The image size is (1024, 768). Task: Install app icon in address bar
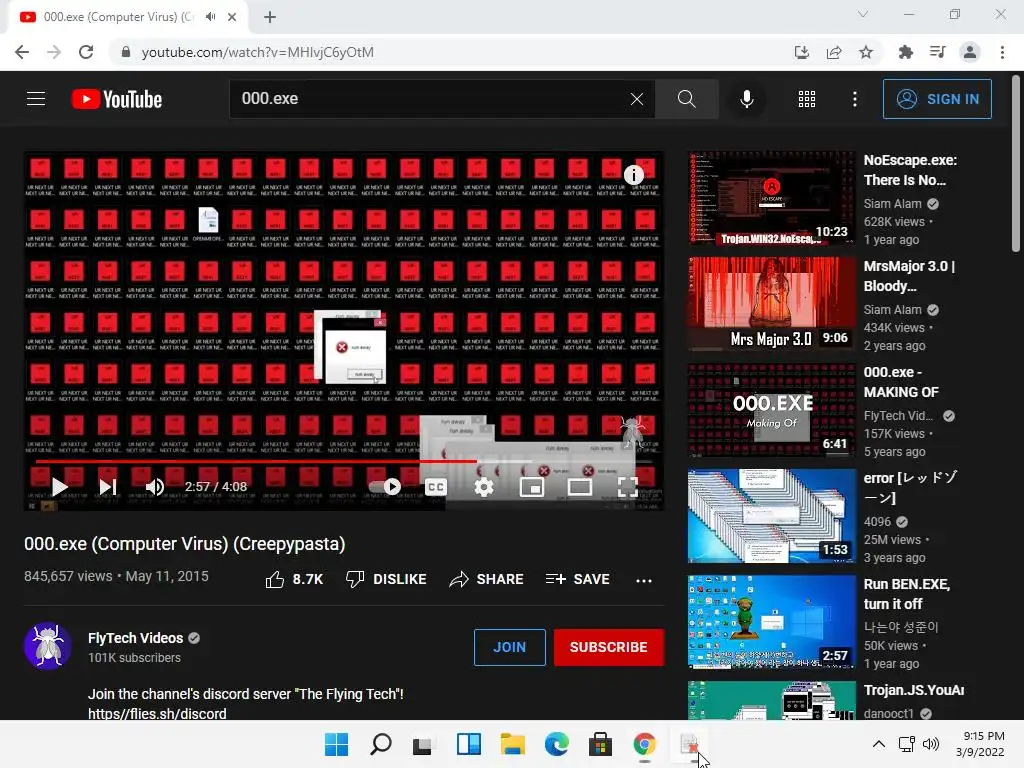(802, 52)
